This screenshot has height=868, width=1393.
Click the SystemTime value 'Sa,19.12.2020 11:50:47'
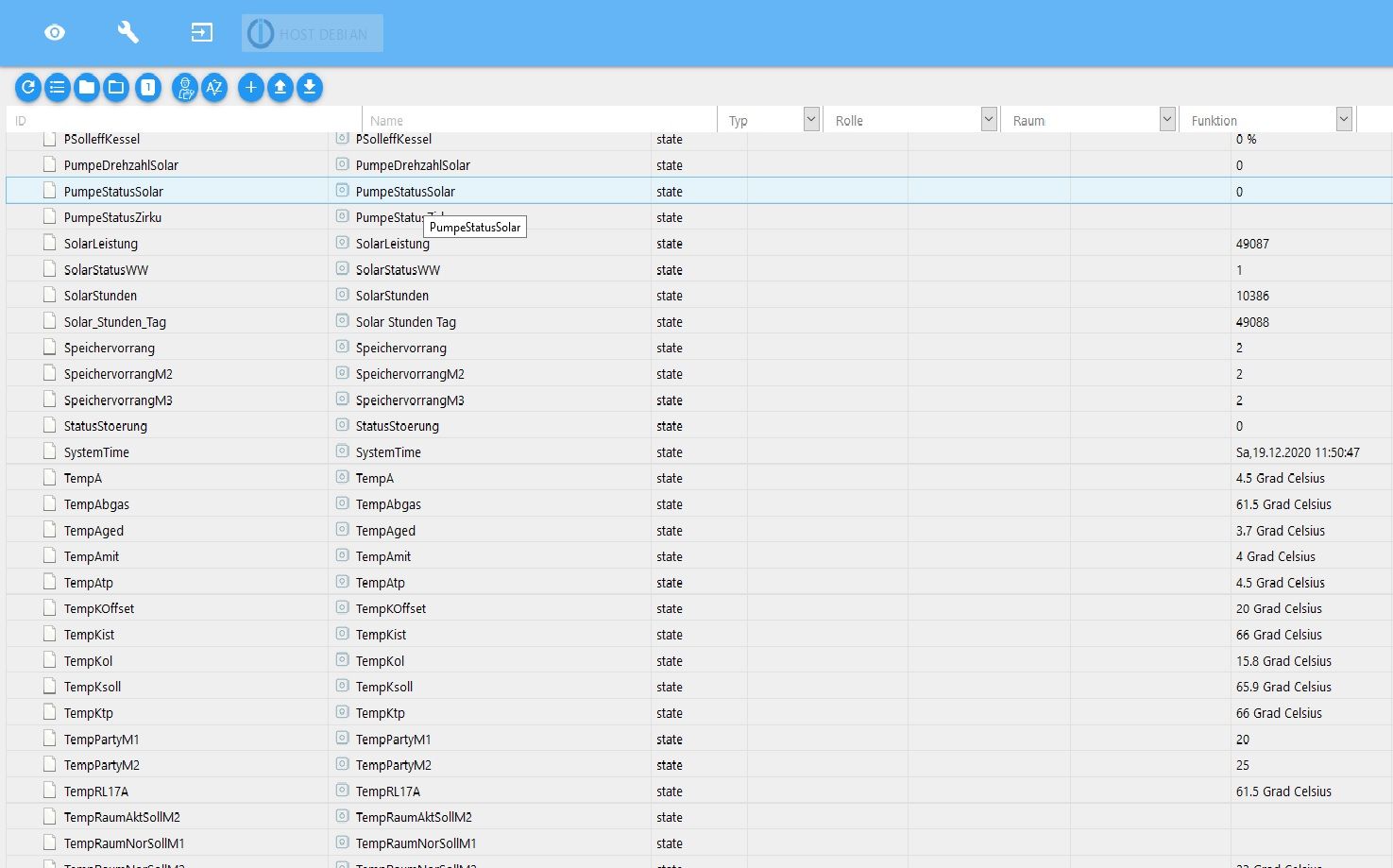pyautogui.click(x=1298, y=452)
